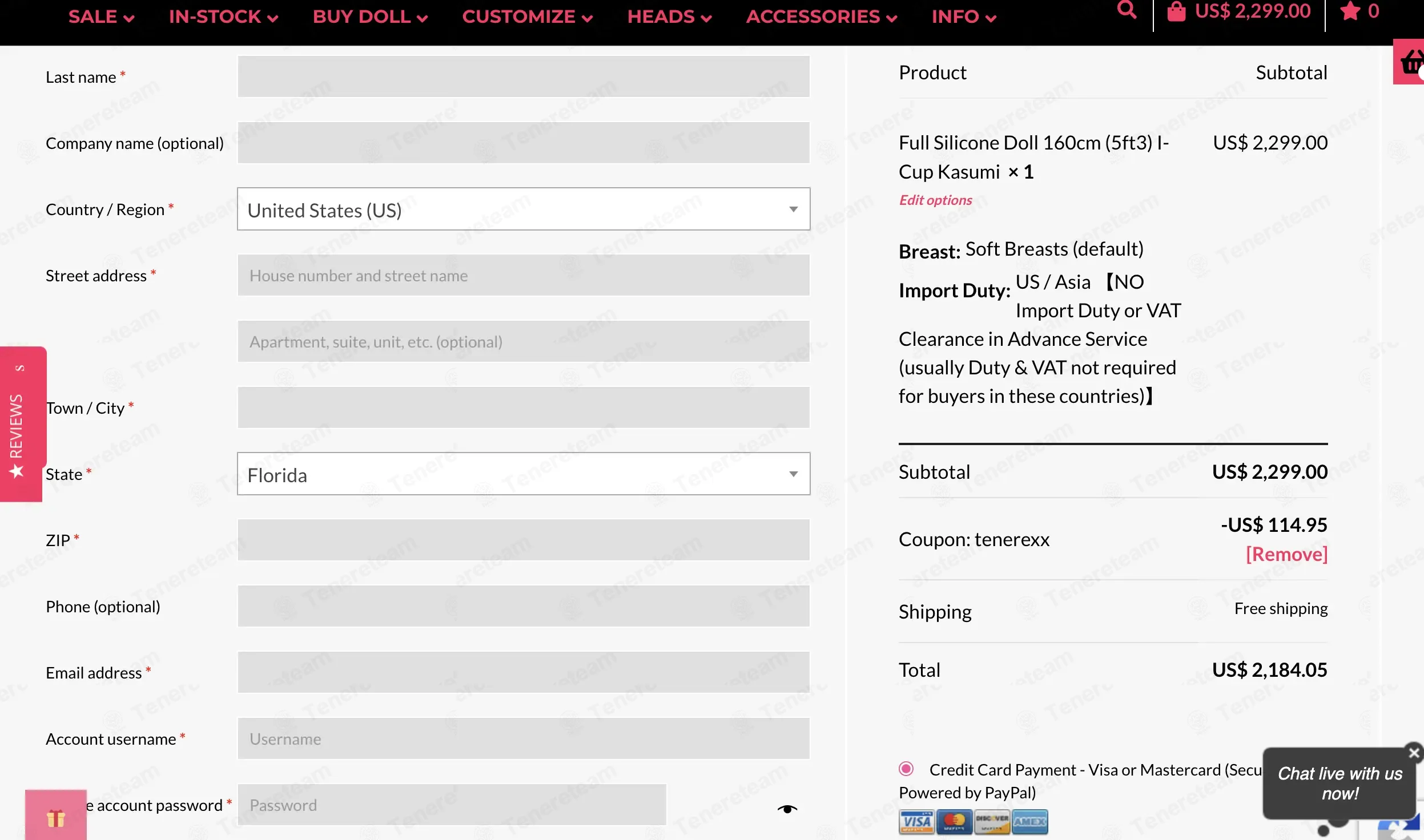1424x840 pixels.
Task: Select Credit Card Payment radio button
Action: click(x=906, y=769)
